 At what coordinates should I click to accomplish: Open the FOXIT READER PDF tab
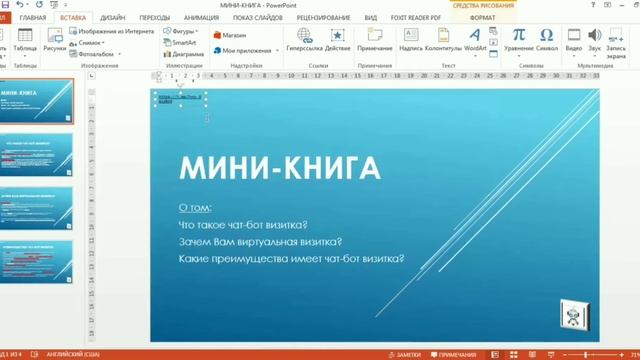[x=416, y=18]
